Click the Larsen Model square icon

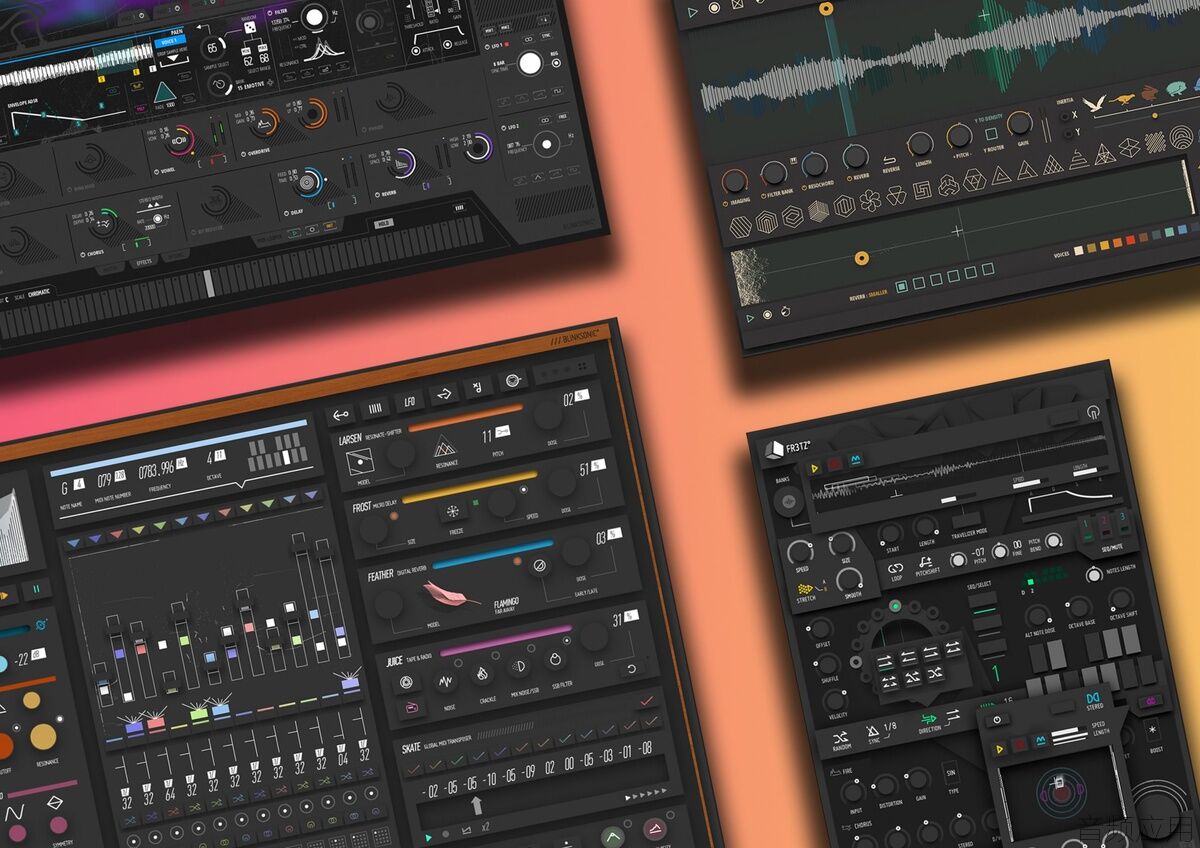point(359,462)
